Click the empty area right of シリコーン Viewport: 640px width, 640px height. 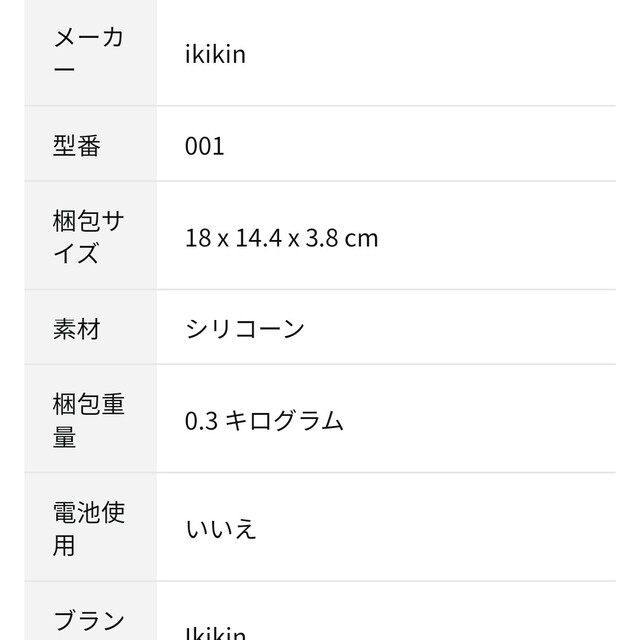pos(460,327)
